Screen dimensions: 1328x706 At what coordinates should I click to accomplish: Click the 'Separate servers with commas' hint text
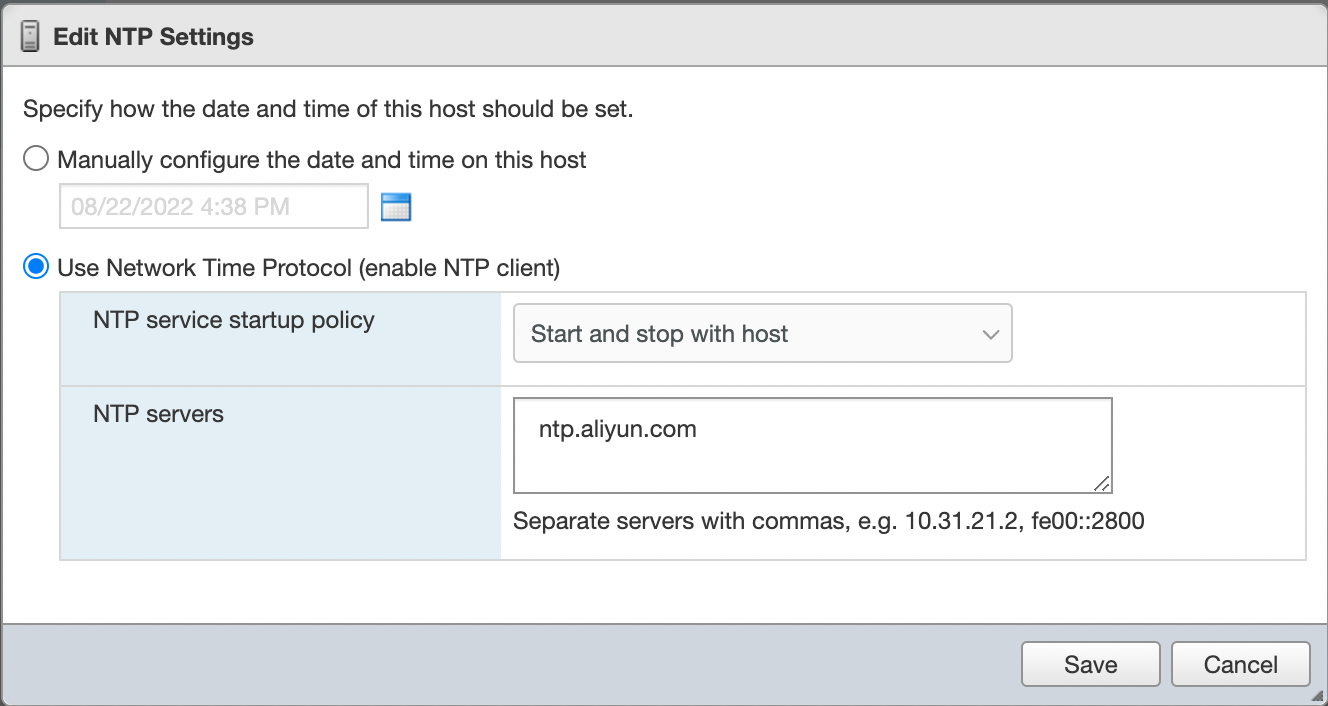point(828,521)
